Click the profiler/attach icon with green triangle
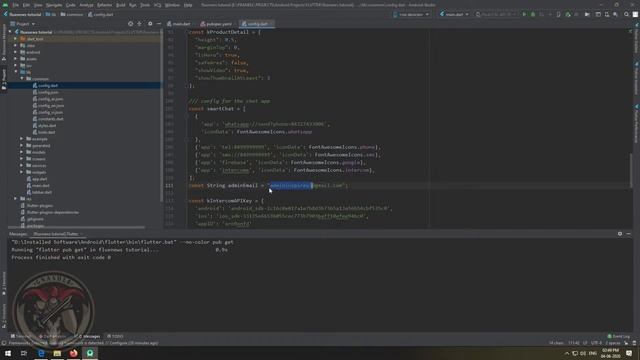Viewport: 640px width, 360px height. point(568,14)
